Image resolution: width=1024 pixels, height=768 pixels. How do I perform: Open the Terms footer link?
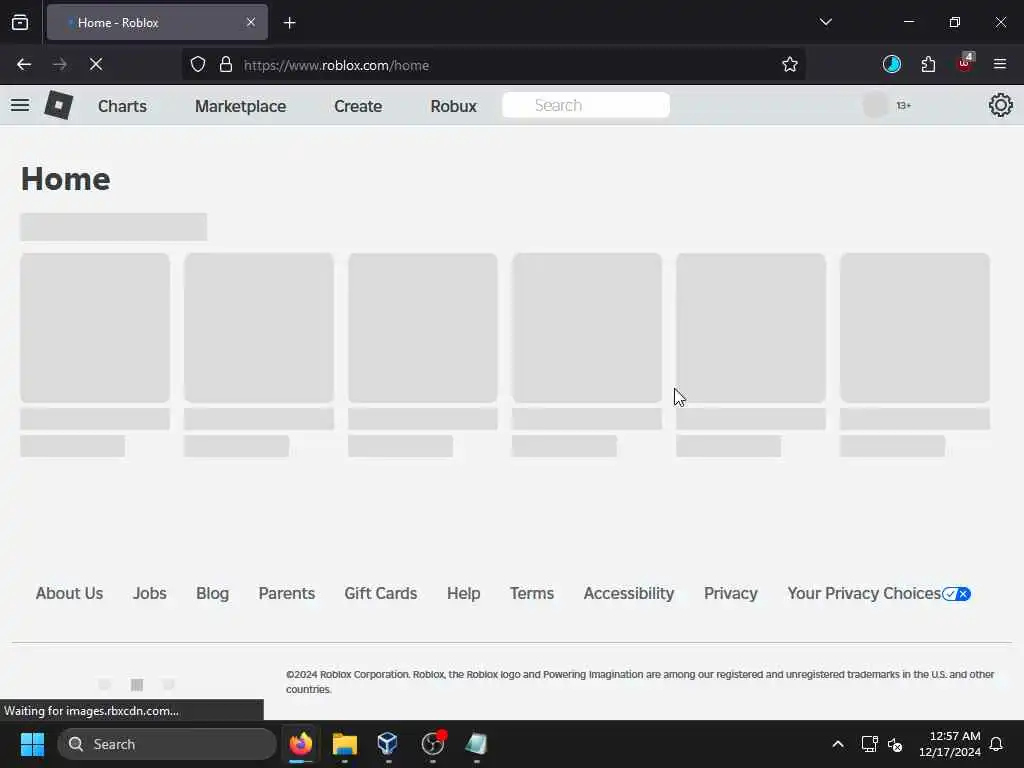coord(532,593)
